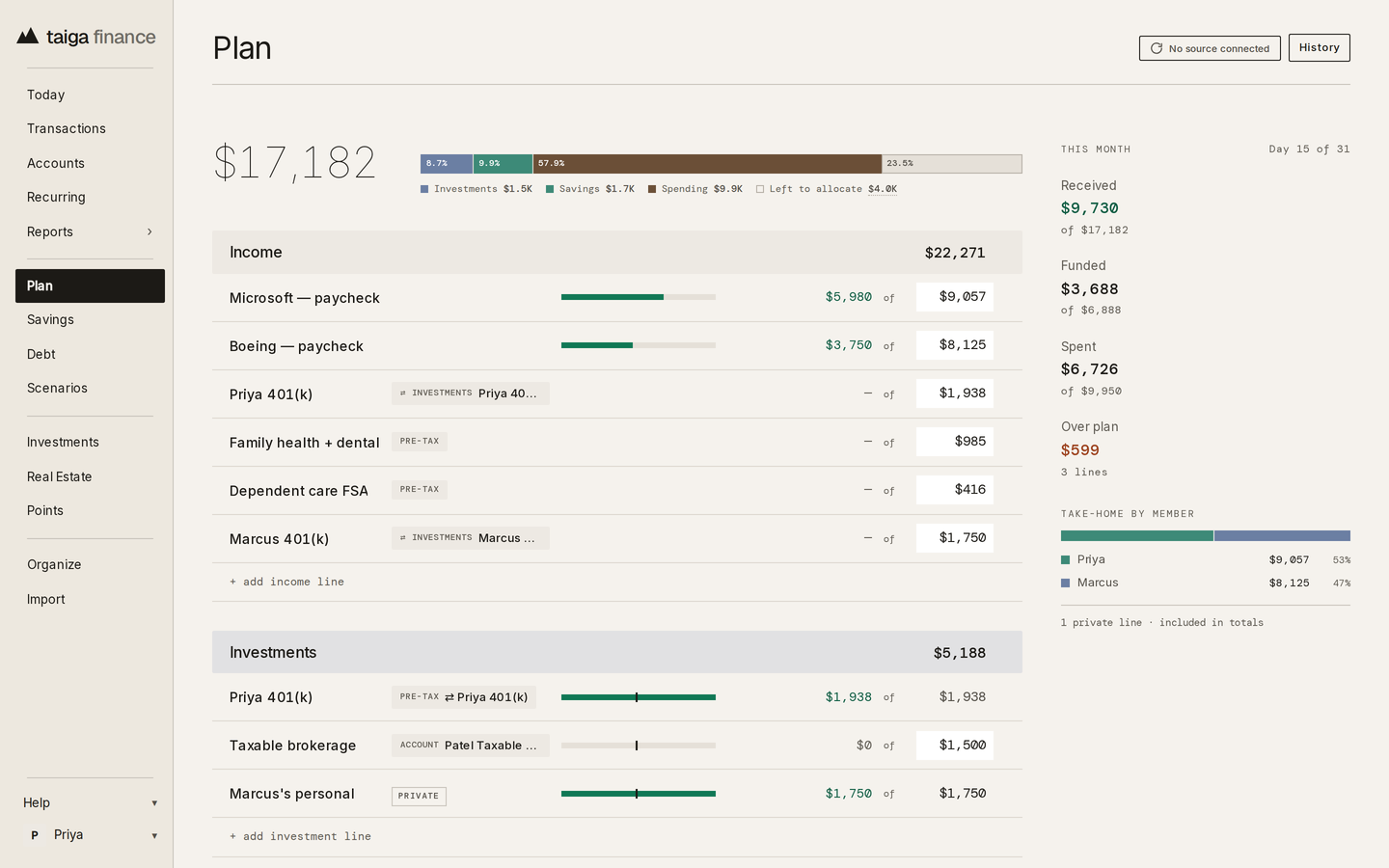This screenshot has width=1389, height=868.
Task: Open Real Estate section
Action: [x=90, y=476]
